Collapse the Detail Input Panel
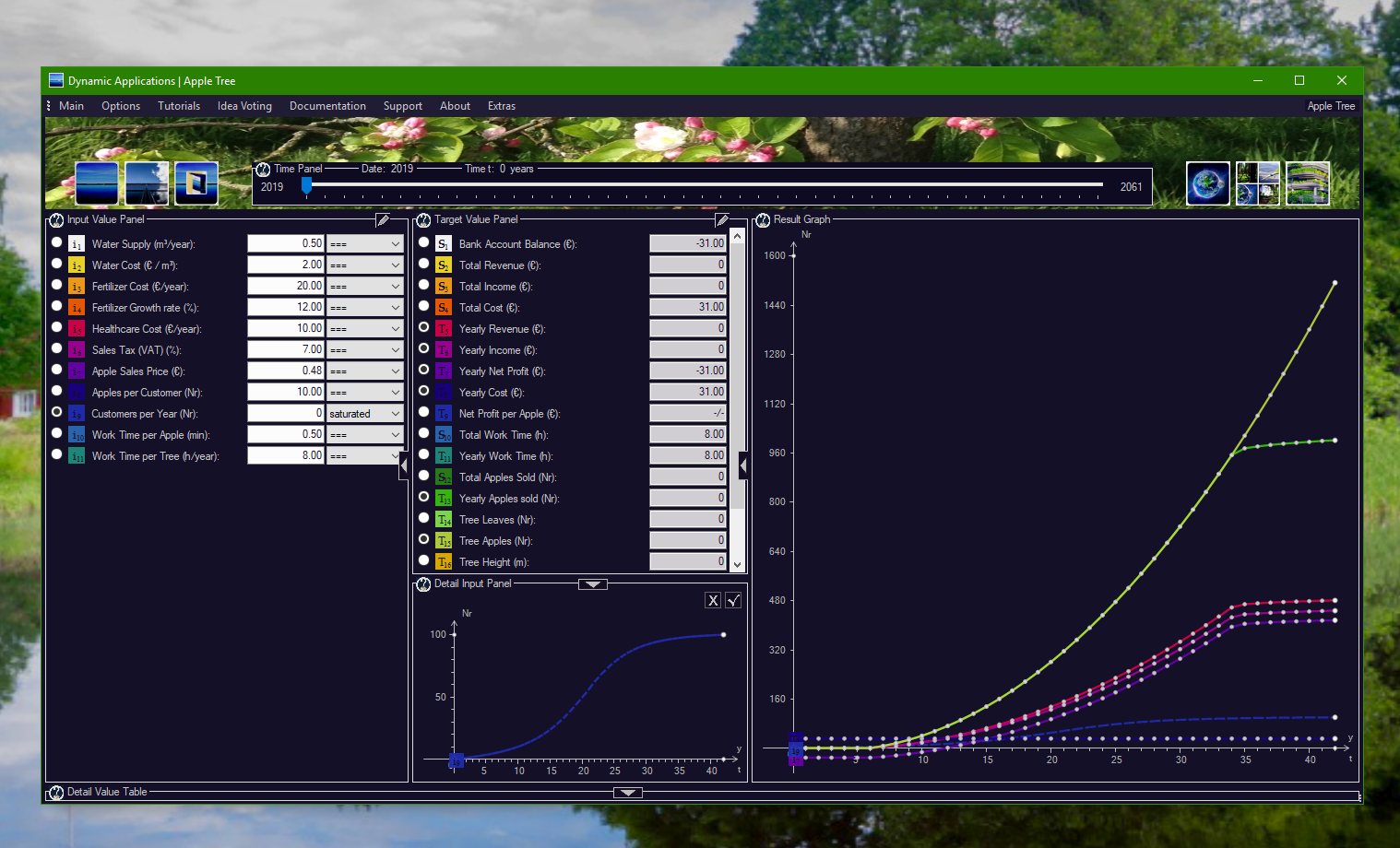1400x848 pixels. click(x=592, y=583)
